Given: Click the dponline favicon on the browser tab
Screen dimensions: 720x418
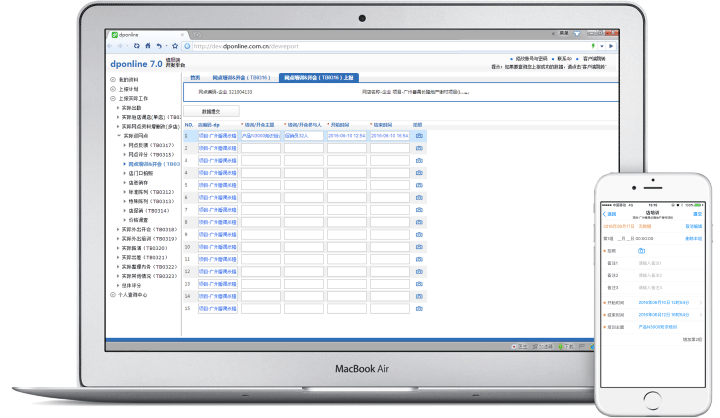Looking at the screenshot, I should [115, 35].
